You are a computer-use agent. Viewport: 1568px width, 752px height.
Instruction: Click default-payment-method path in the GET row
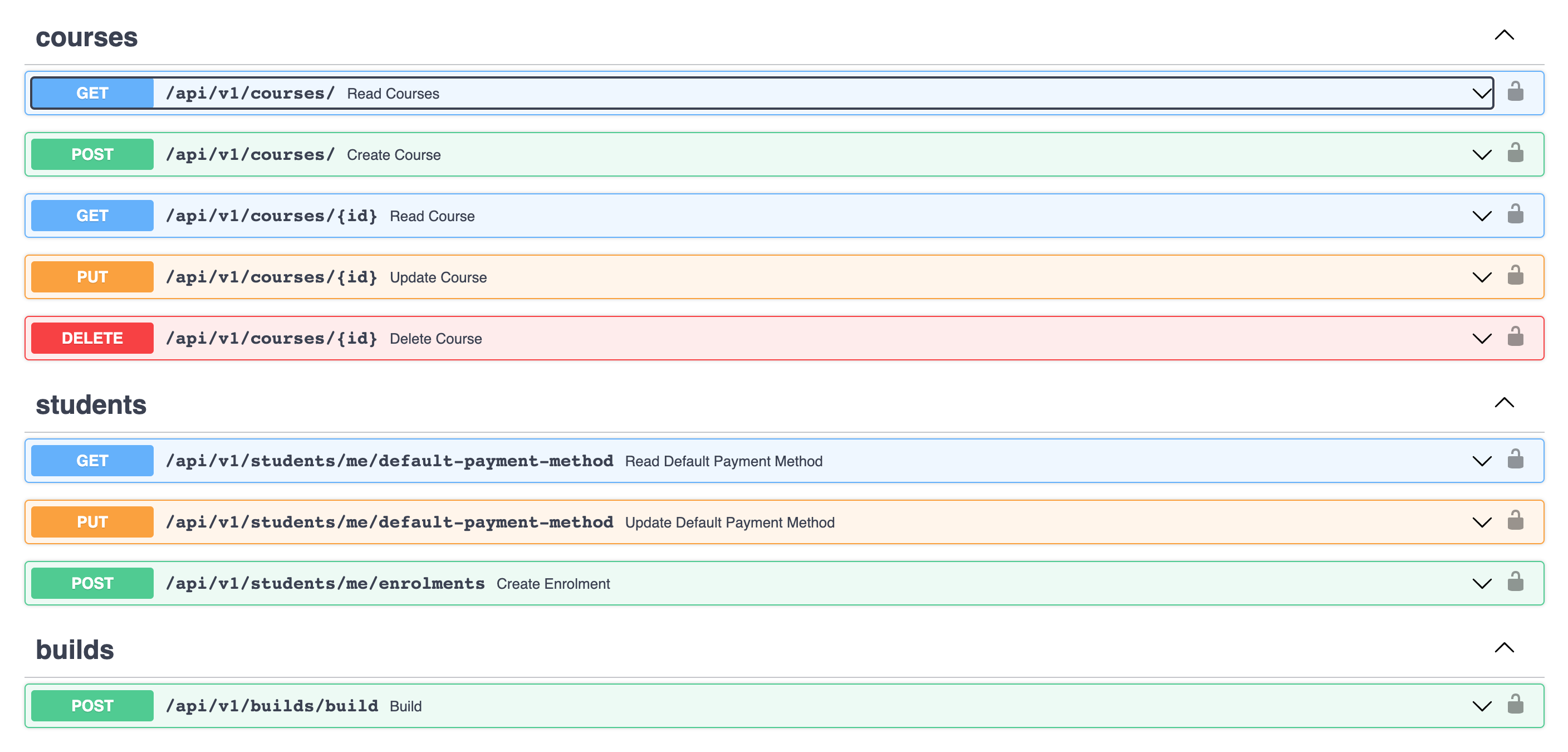coord(390,462)
